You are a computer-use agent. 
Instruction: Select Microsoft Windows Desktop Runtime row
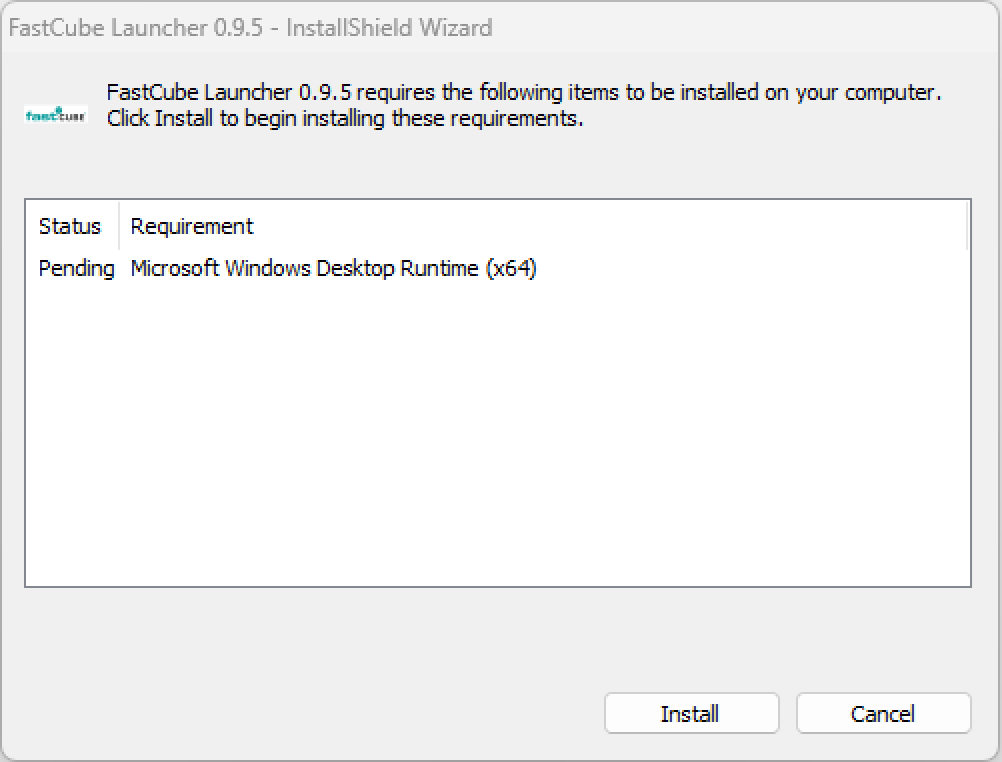pos(334,268)
